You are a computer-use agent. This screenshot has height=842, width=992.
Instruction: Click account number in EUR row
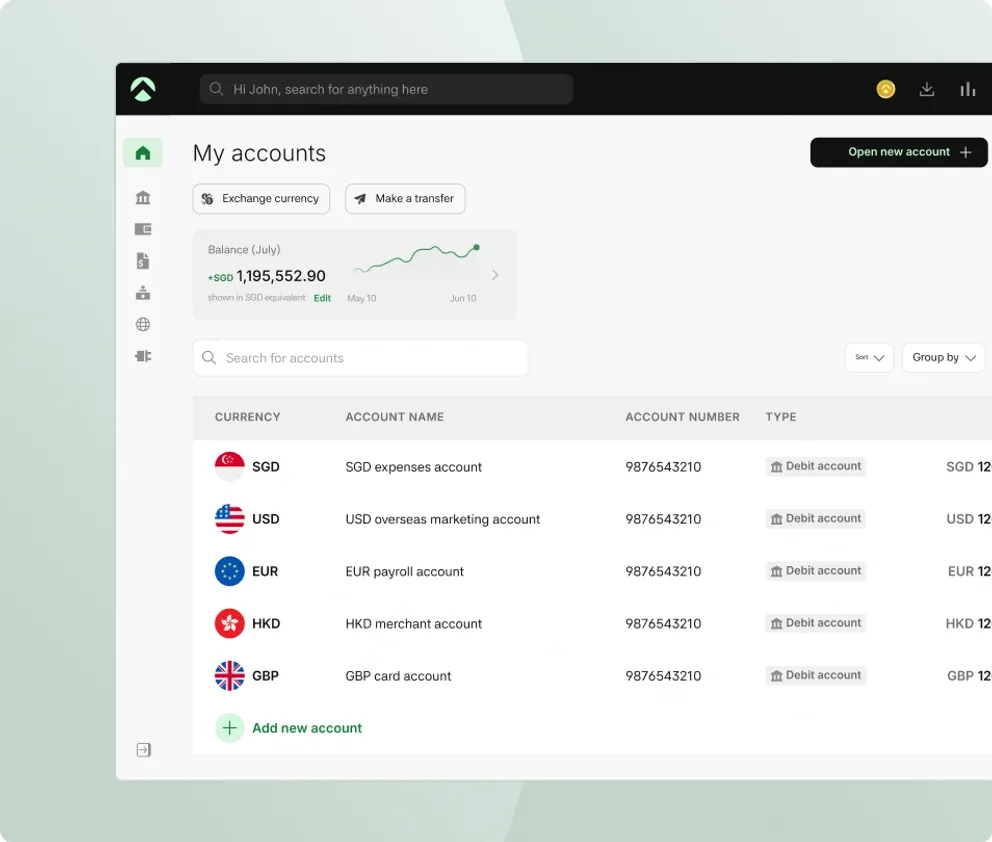[663, 571]
